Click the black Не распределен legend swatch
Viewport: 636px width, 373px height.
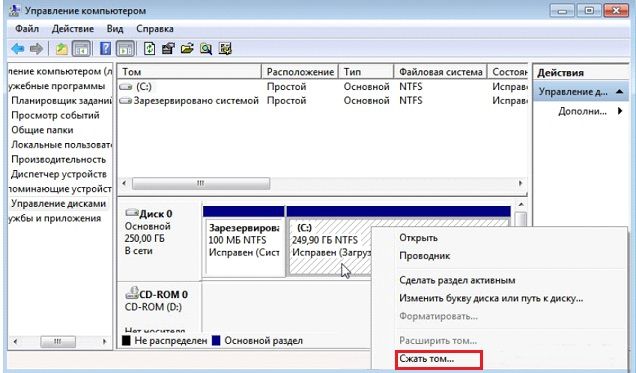point(126,341)
